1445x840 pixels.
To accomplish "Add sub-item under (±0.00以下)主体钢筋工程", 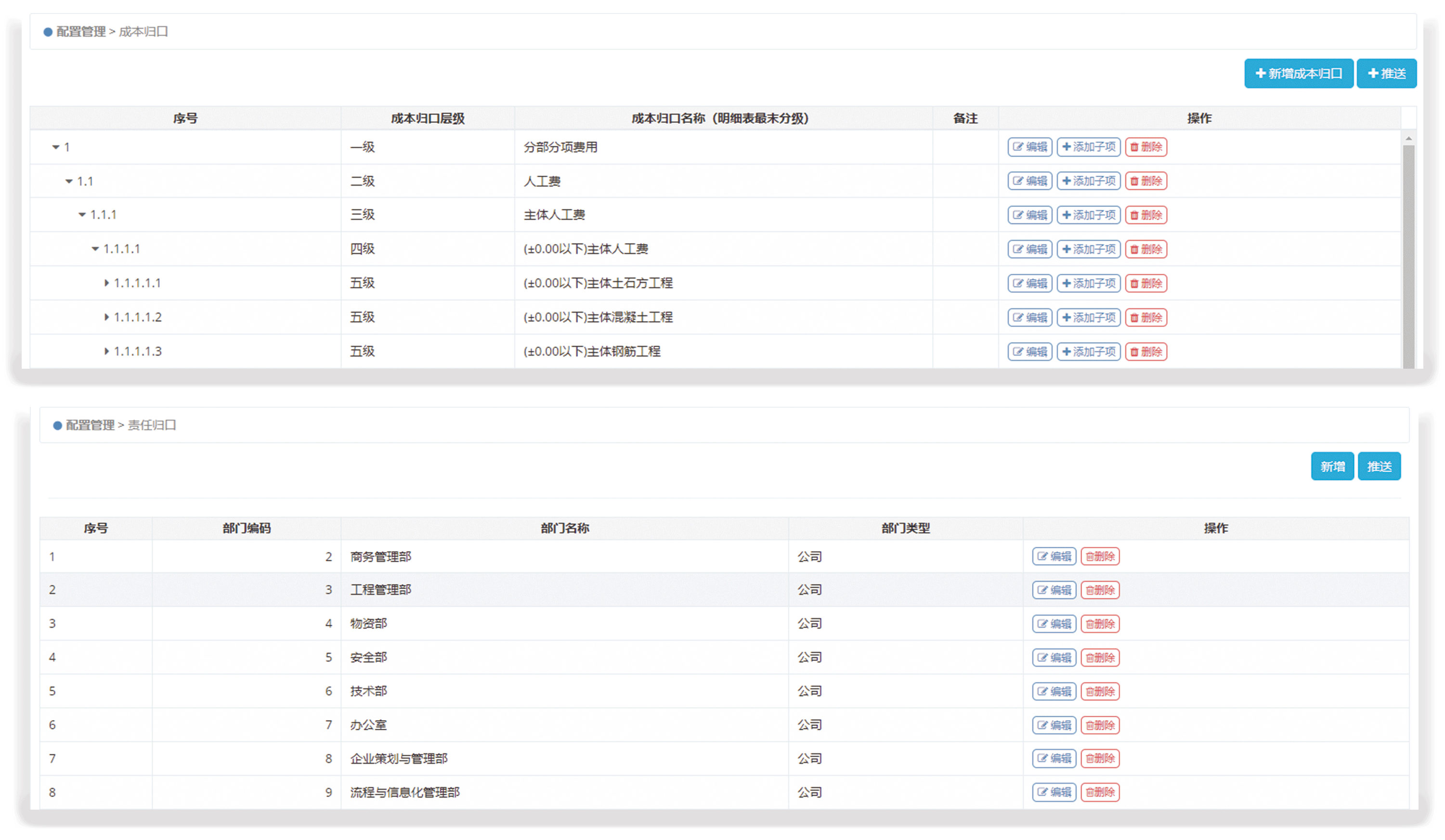I will [1088, 351].
